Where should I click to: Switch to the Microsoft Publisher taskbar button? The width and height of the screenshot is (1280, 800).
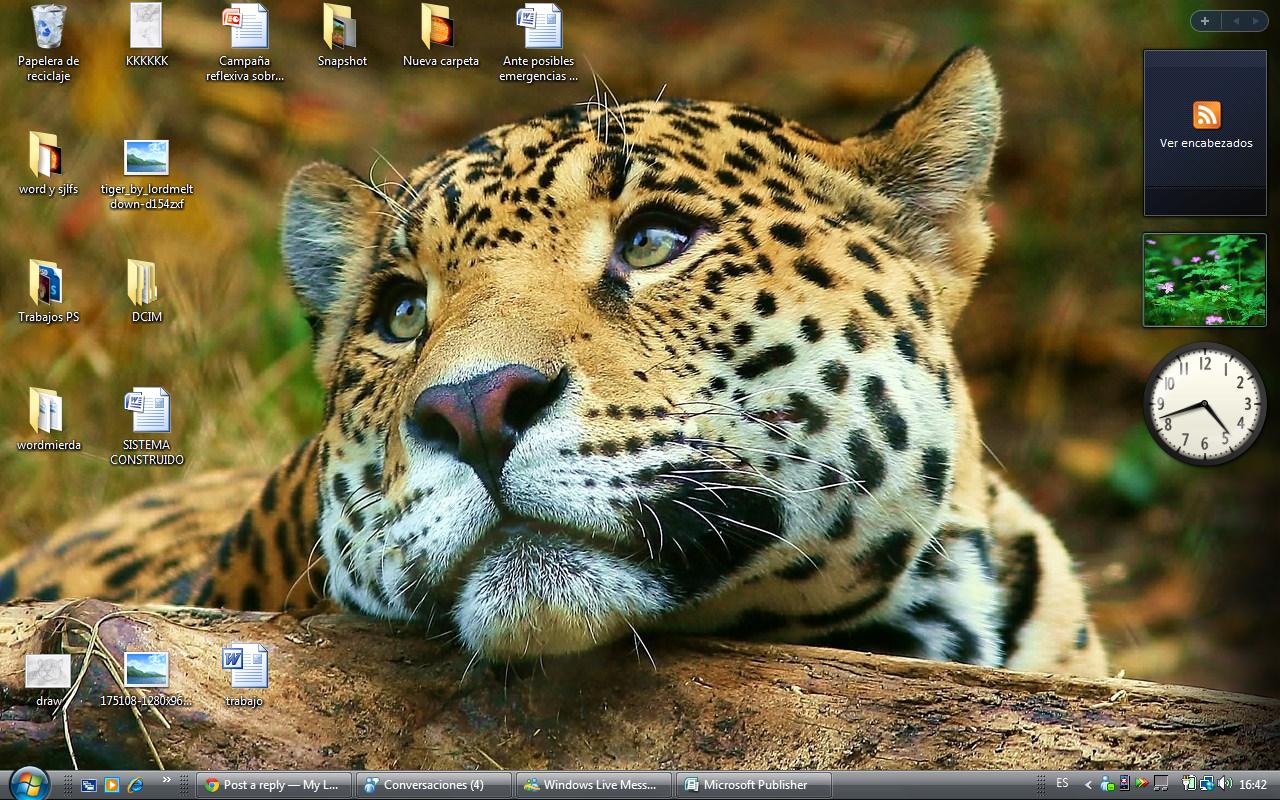click(x=754, y=785)
